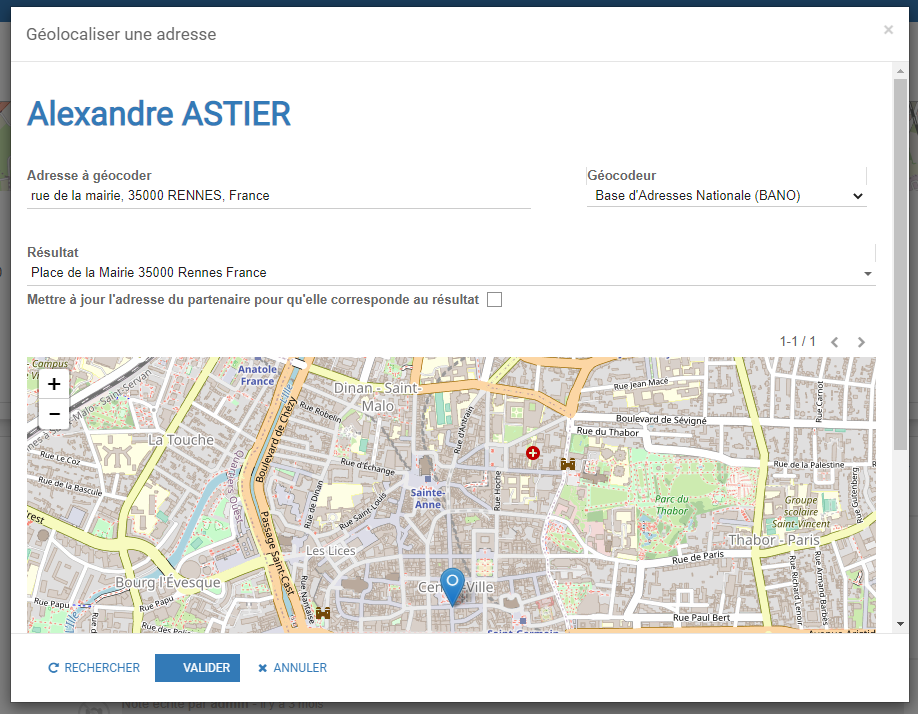918x714 pixels.
Task: Click Groupe scolaire Saint-Vincent label
Action: [x=801, y=512]
